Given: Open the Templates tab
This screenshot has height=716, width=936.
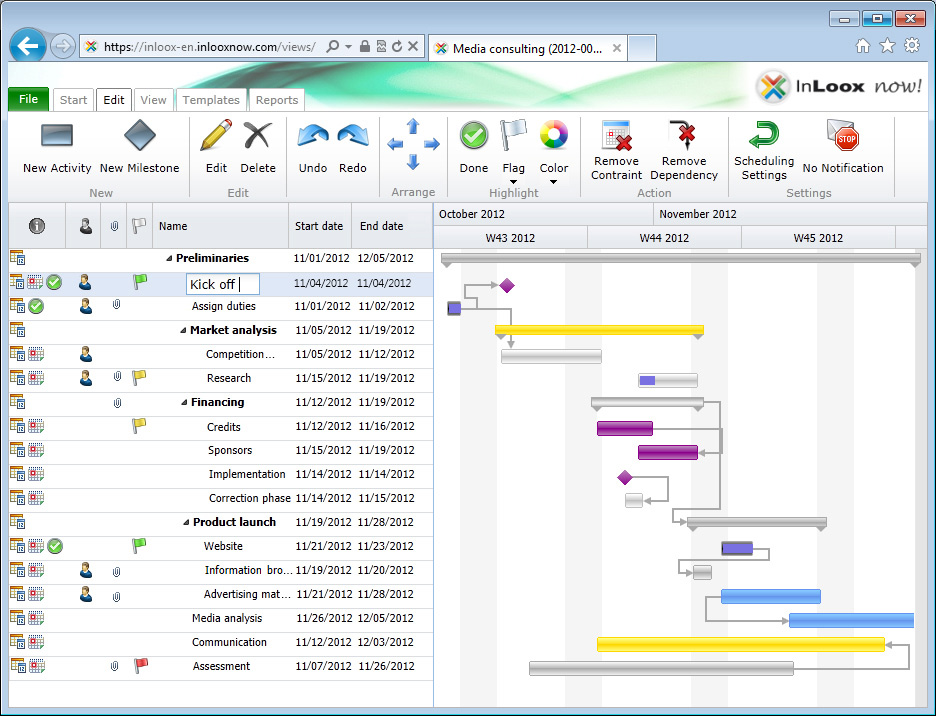Looking at the screenshot, I should [x=211, y=100].
